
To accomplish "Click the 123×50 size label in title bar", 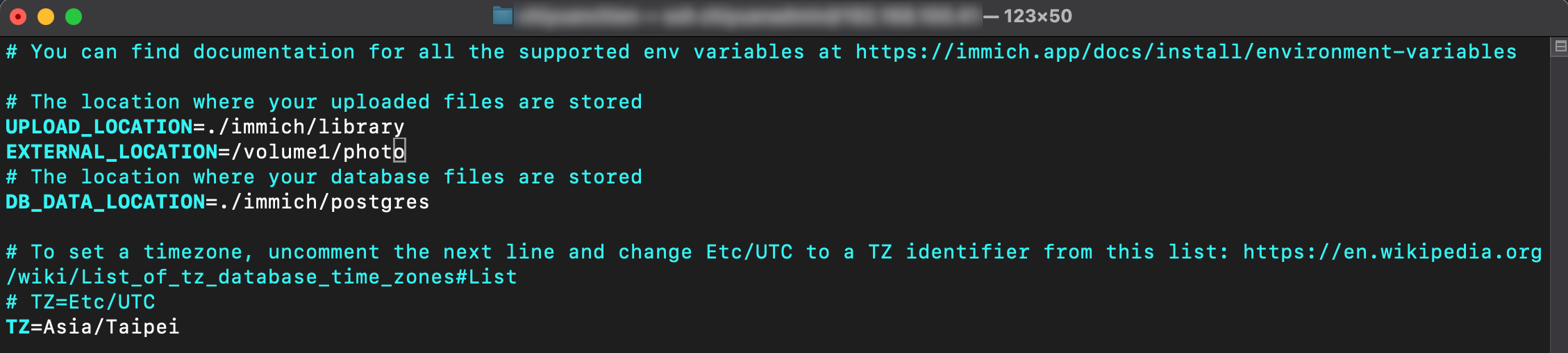I will (1037, 16).
